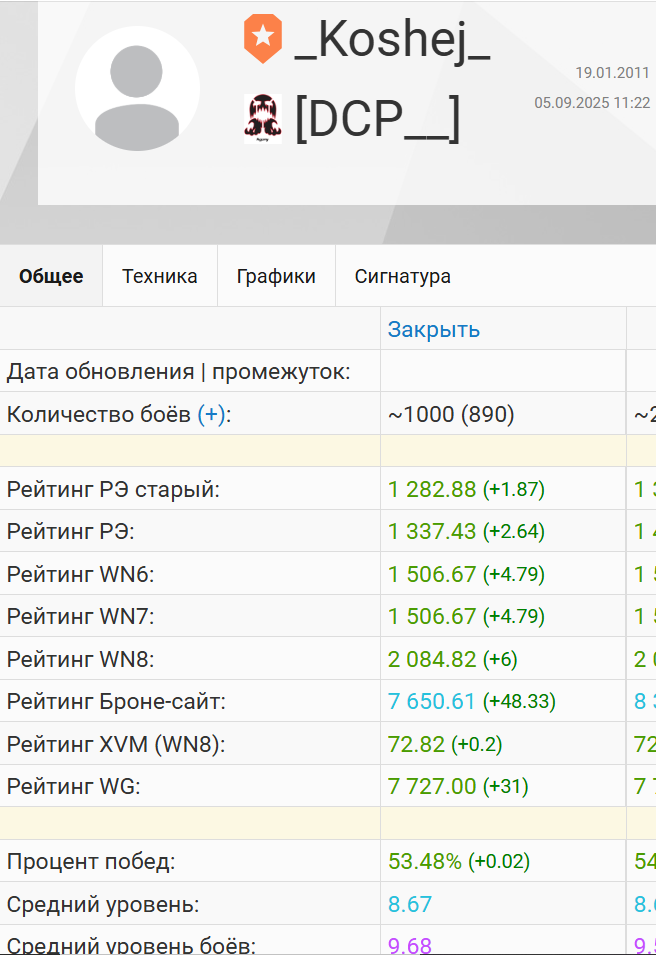The height and width of the screenshot is (955, 656).
Task: Click the Процент побед row label
Action: (x=91, y=861)
